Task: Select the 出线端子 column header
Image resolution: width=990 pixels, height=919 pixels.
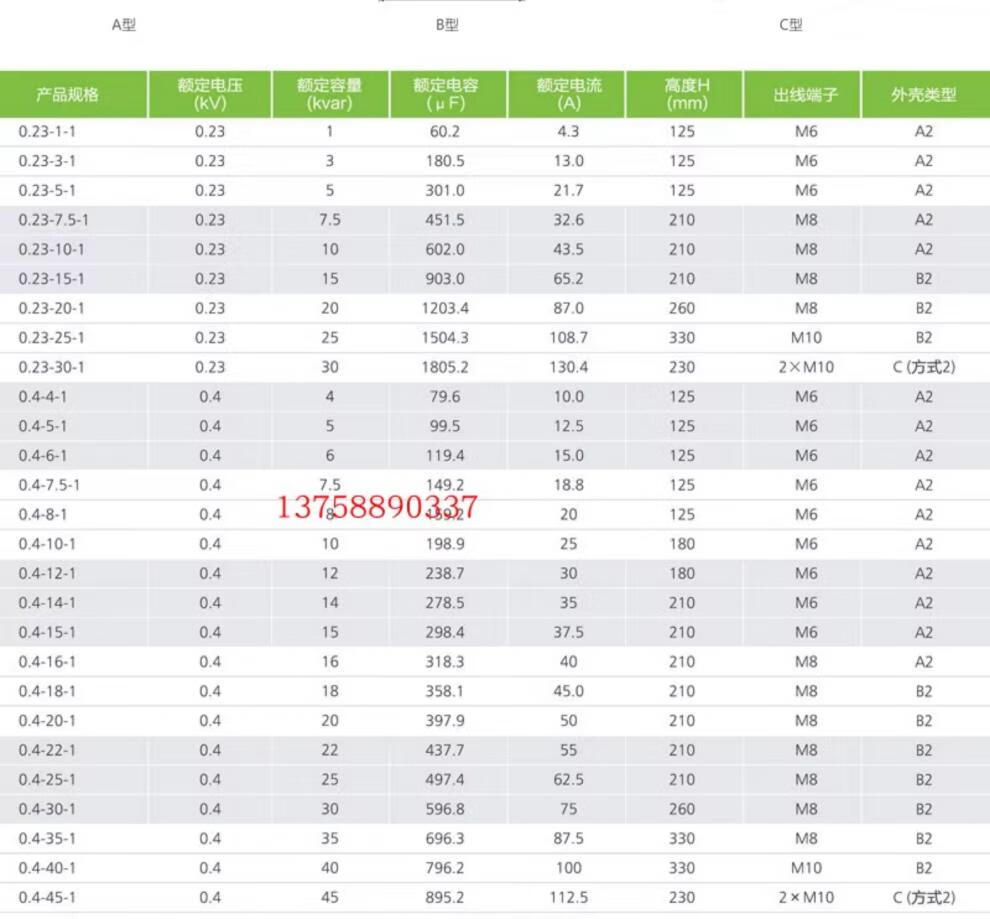Action: tap(805, 95)
